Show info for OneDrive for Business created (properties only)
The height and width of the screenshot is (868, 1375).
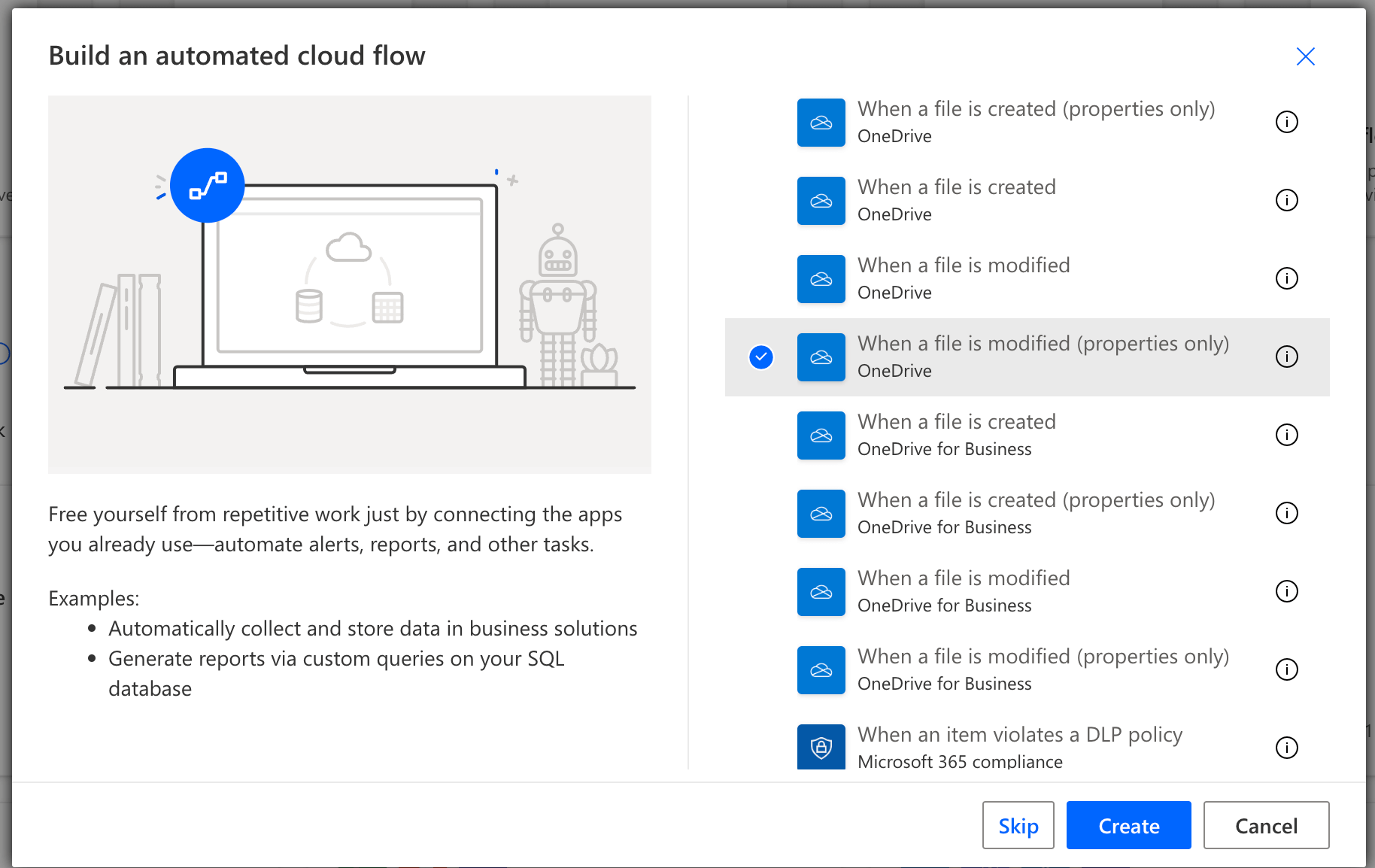(x=1287, y=513)
